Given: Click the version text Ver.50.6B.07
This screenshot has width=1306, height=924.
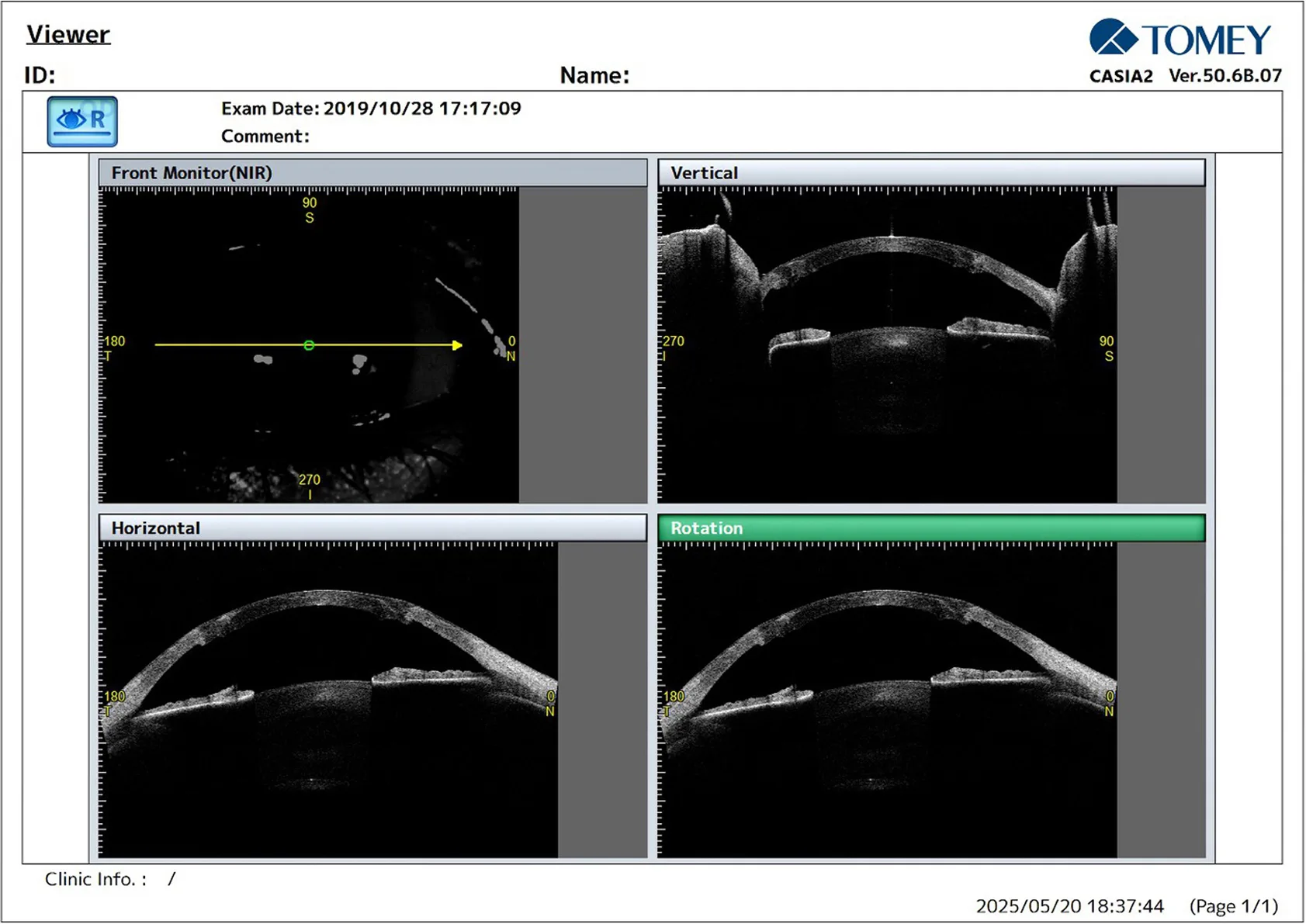Looking at the screenshot, I should (1225, 76).
